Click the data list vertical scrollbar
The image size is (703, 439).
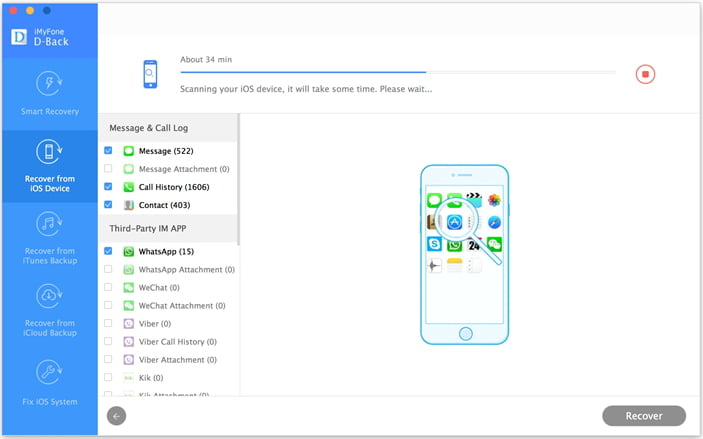point(239,179)
